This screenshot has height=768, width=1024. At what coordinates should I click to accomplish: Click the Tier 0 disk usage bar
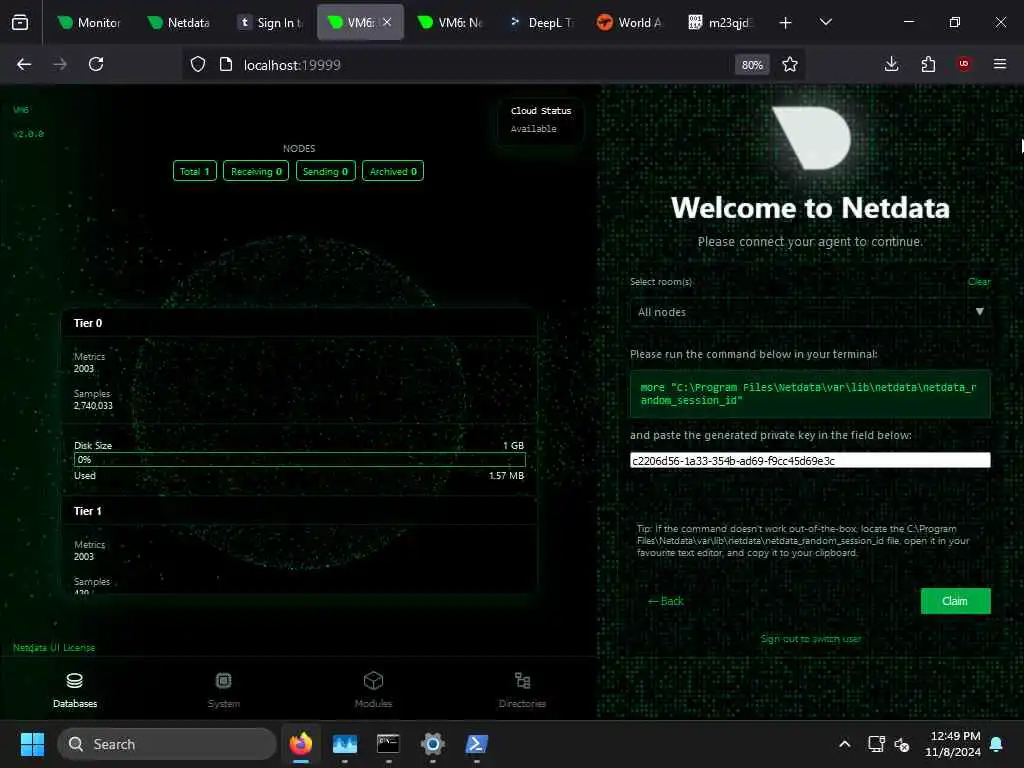pyautogui.click(x=300, y=460)
